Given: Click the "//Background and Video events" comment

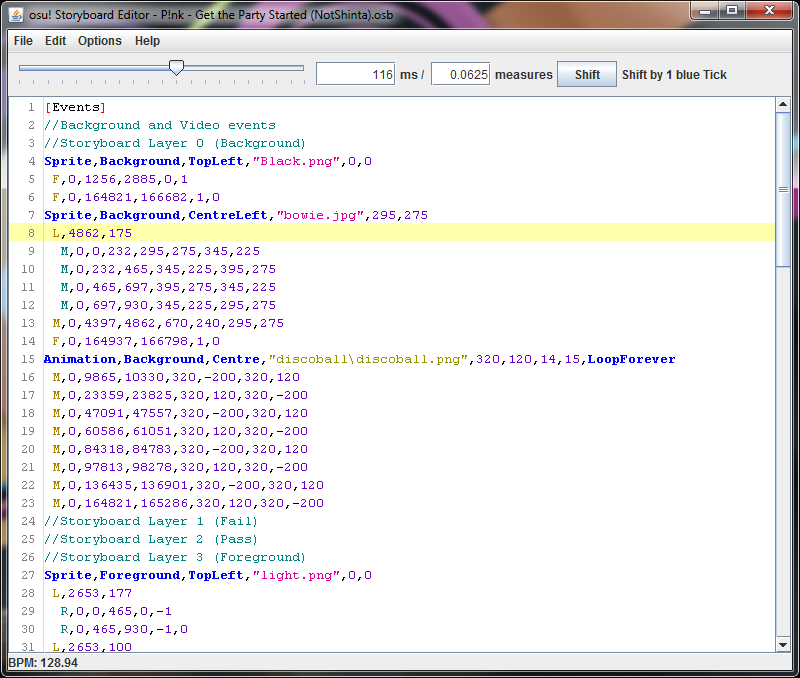Looking at the screenshot, I should [160, 125].
